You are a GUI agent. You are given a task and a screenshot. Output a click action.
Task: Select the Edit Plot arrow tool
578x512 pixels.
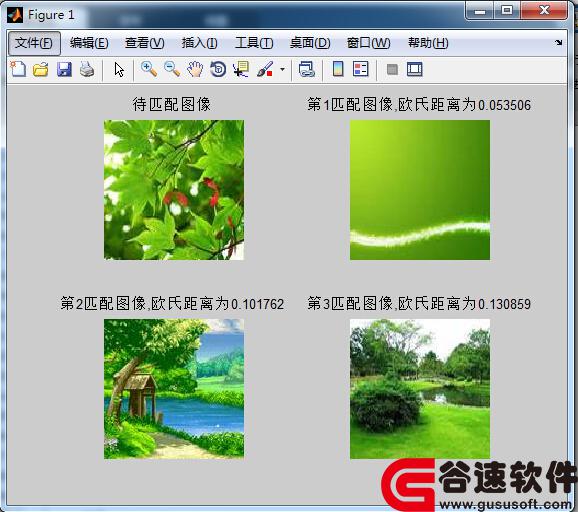(119, 69)
